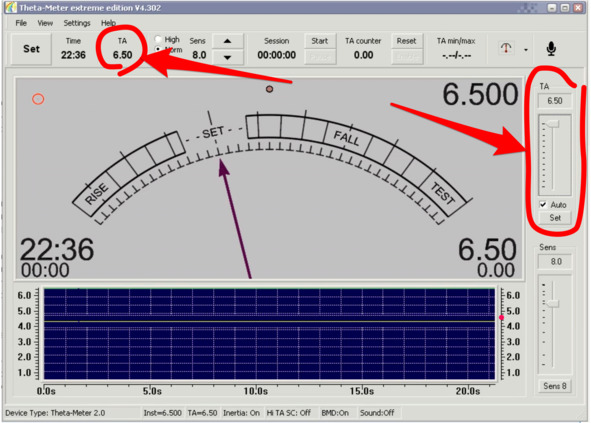Click the needle meter icon in toolbar
The height and width of the screenshot is (423, 591).
506,48
